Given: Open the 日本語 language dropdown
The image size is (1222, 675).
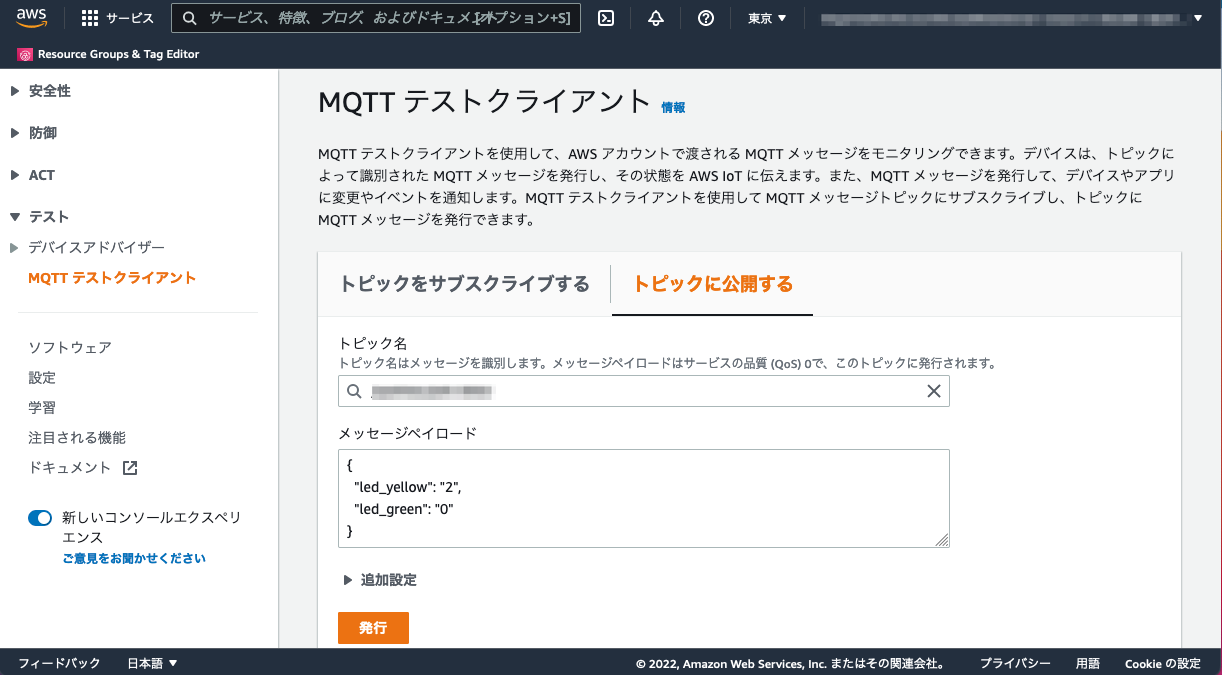Looking at the screenshot, I should coord(152,663).
